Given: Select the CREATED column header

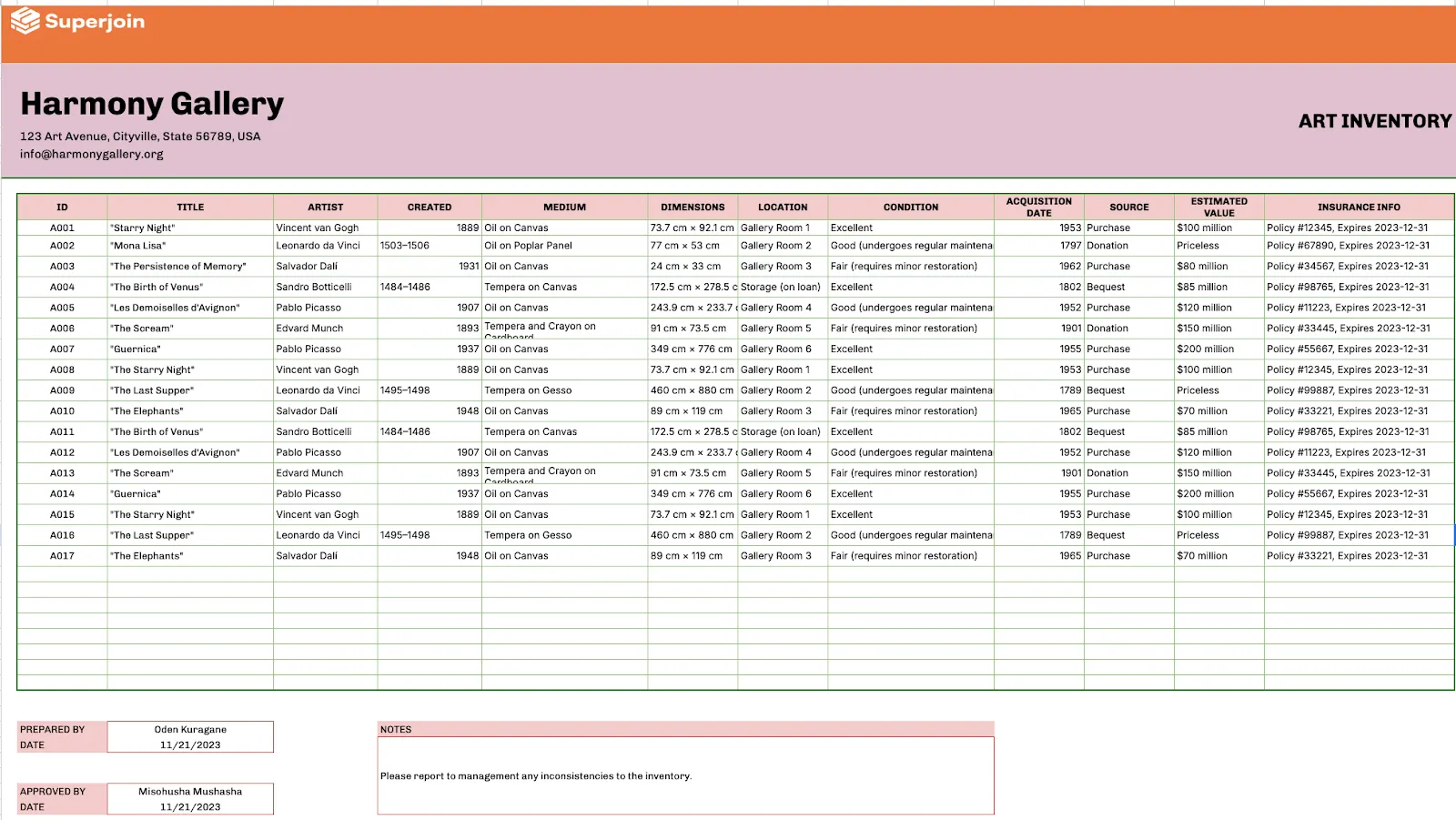Looking at the screenshot, I should click(x=430, y=208).
